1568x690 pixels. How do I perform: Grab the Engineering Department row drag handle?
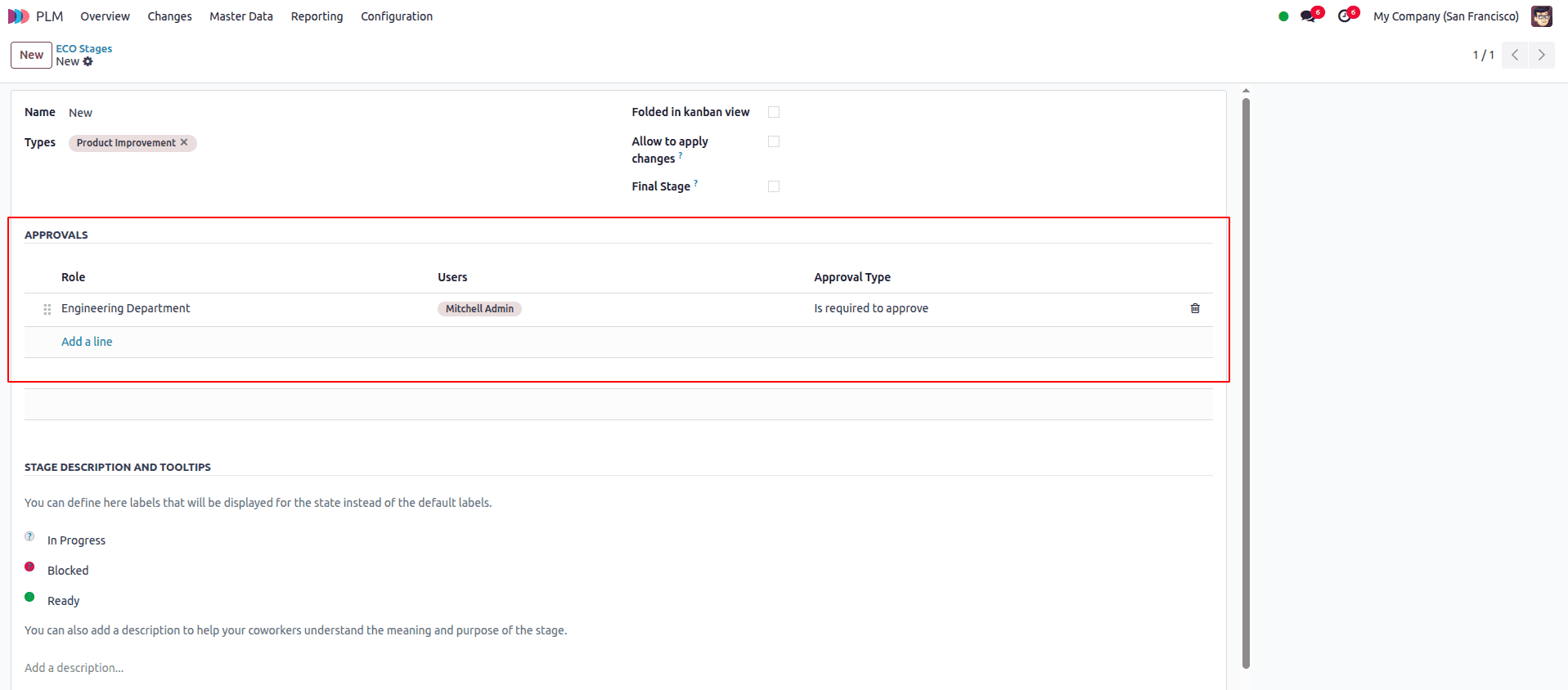pyautogui.click(x=47, y=309)
